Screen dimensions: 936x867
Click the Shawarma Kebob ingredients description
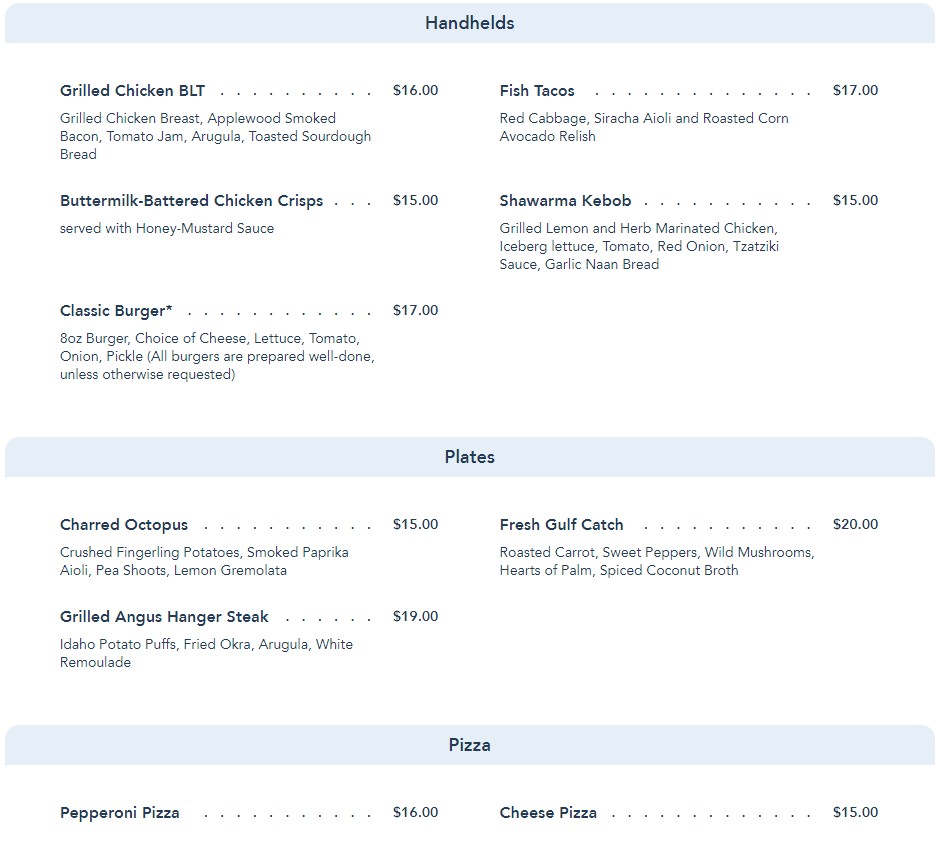coord(639,246)
